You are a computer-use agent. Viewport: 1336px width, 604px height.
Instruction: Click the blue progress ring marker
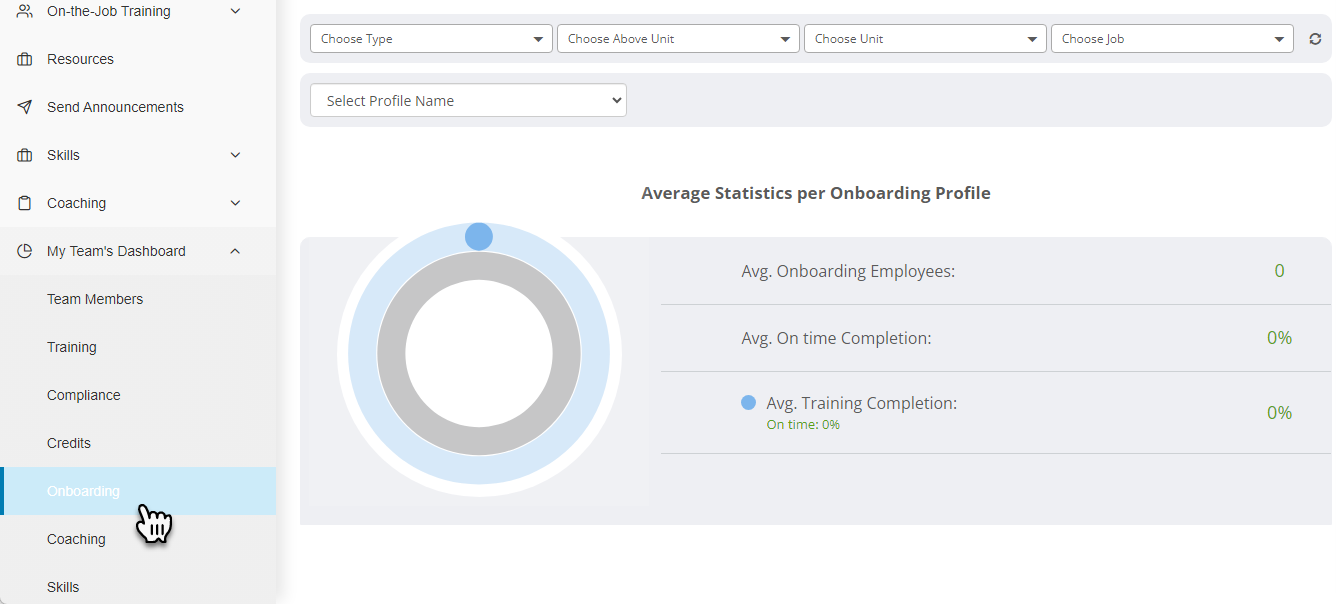[x=478, y=236]
